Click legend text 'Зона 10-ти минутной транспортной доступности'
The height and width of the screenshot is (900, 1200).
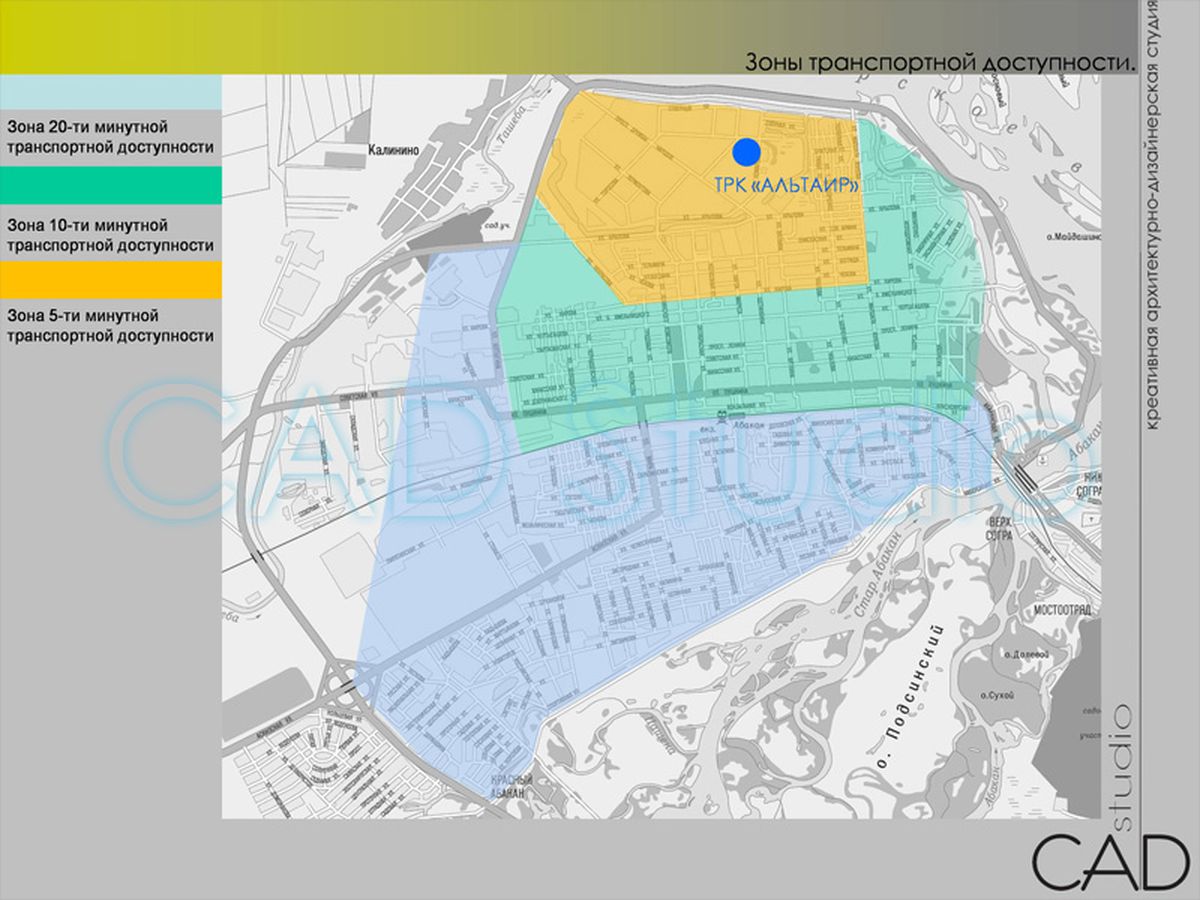(x=110, y=235)
